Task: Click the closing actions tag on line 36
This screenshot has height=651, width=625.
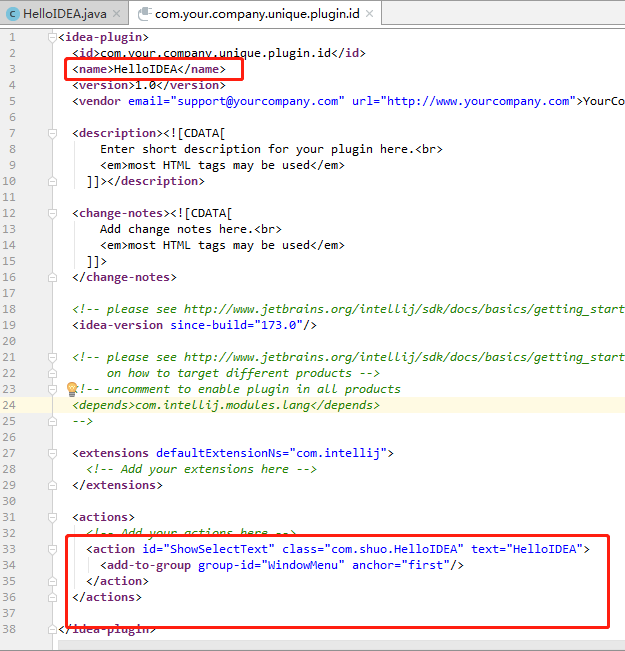Action: coord(107,597)
